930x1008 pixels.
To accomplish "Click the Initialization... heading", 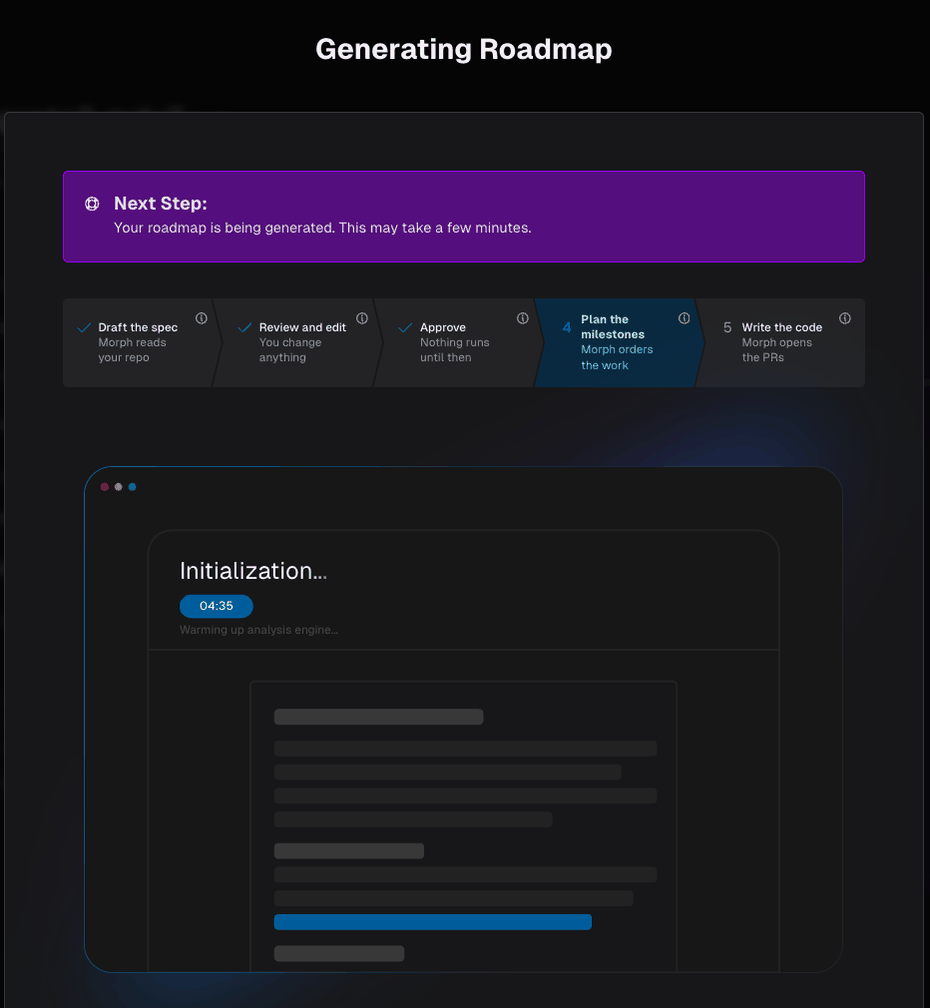I will click(253, 571).
